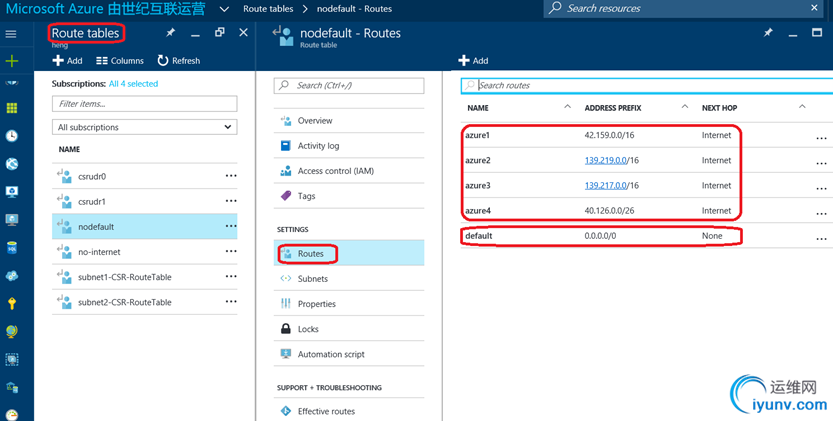Open more options for subnet2-CSR-RouteTable
This screenshot has height=421, width=833.
point(231,301)
